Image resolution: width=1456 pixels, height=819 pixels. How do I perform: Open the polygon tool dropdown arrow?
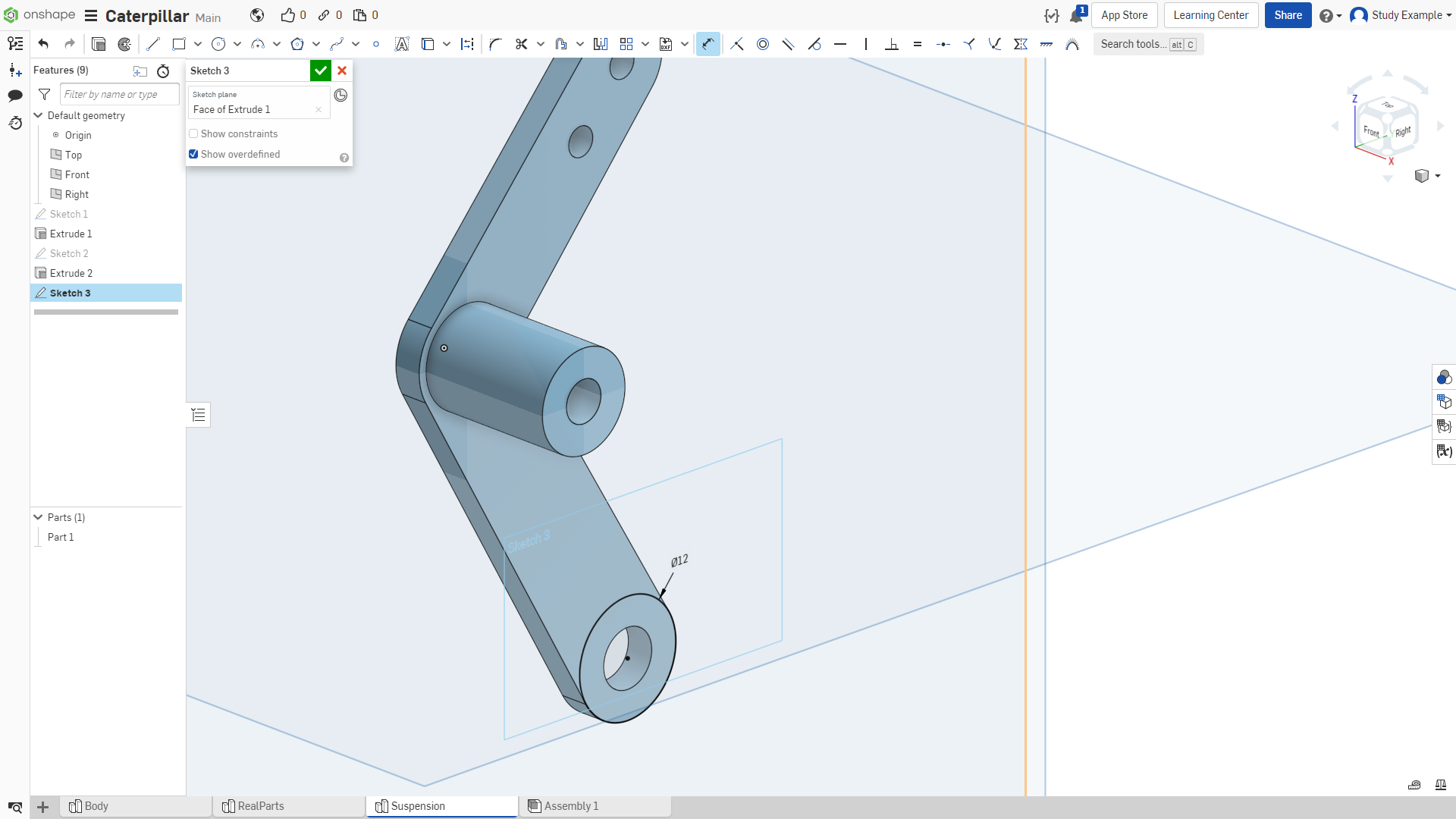pos(316,44)
